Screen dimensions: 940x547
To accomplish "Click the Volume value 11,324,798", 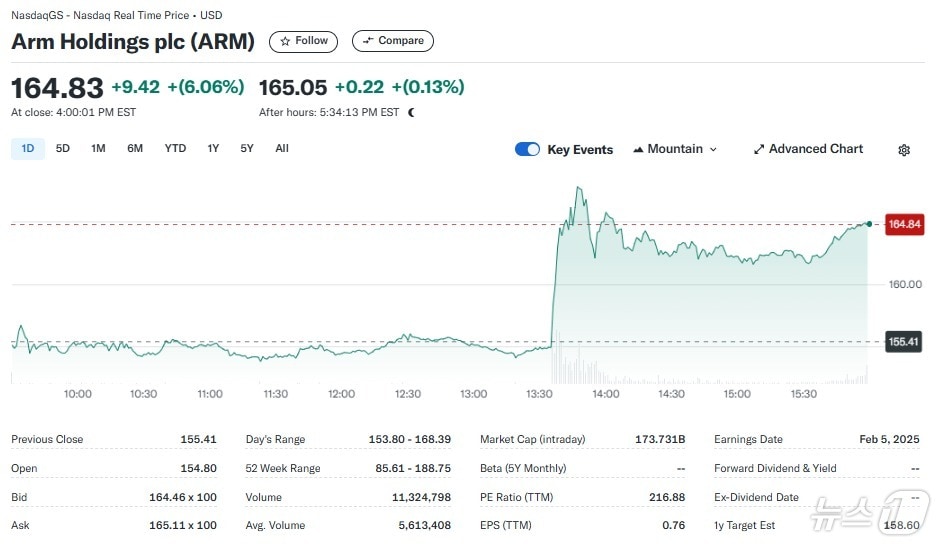I will [x=421, y=497].
